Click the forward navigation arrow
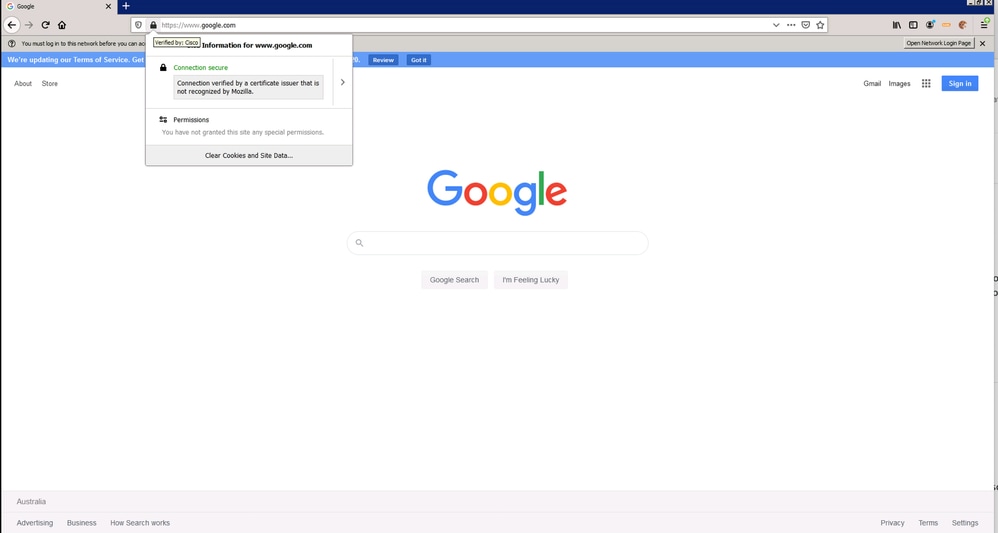The width and height of the screenshot is (998, 533). click(29, 25)
